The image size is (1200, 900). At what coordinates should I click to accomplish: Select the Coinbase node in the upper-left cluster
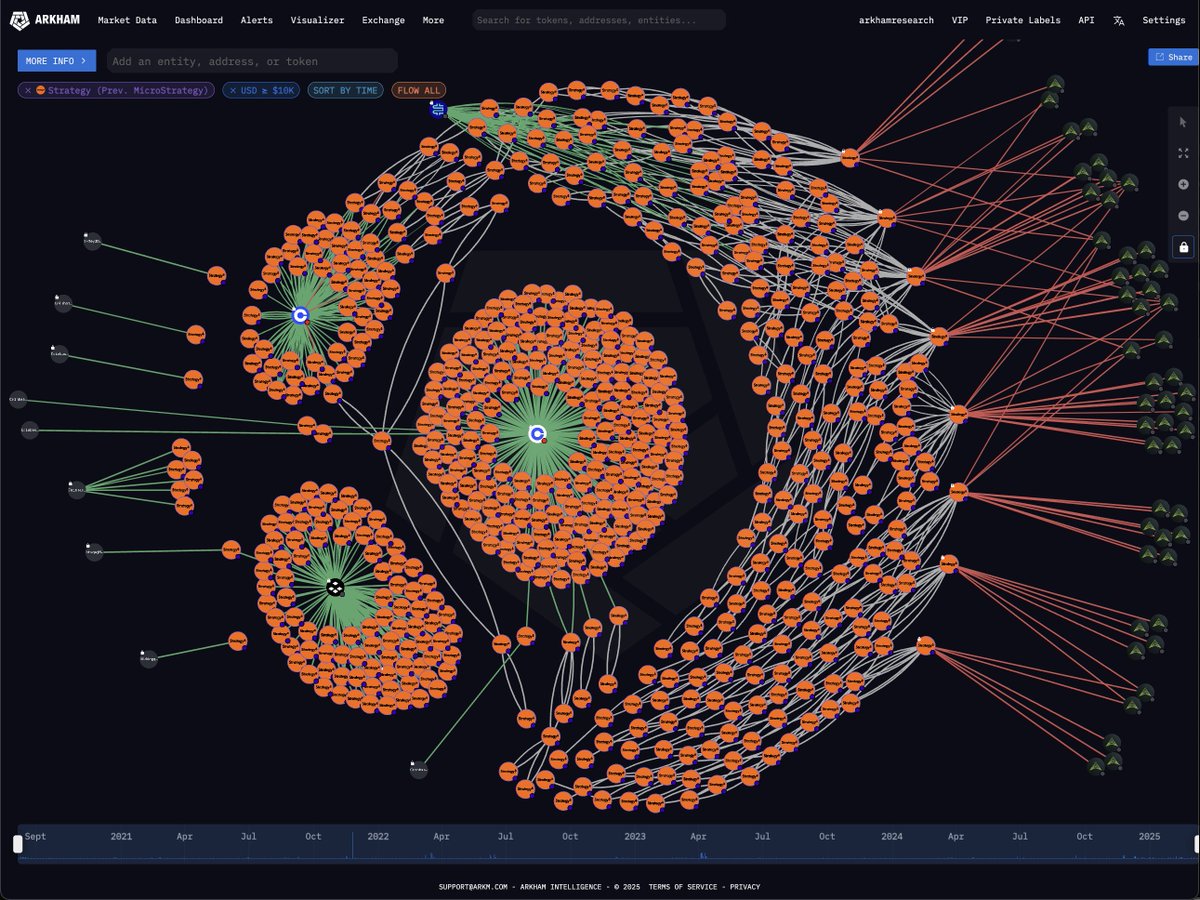click(x=300, y=315)
